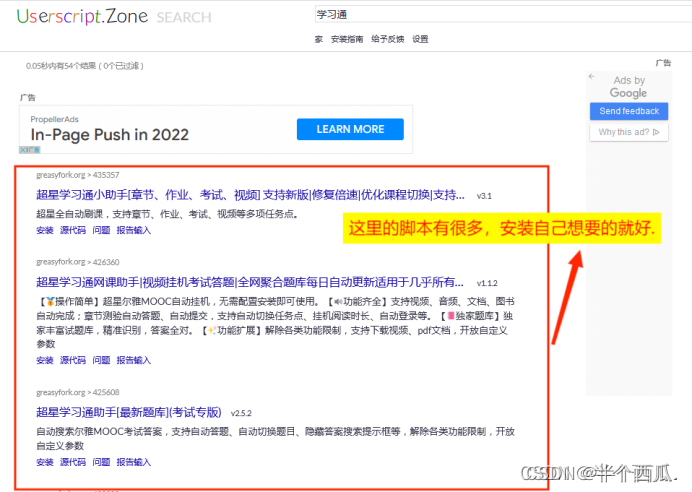Screen dimensions: 692x492
Task: Click 问题 under 考试专版 result
Action: 101,462
